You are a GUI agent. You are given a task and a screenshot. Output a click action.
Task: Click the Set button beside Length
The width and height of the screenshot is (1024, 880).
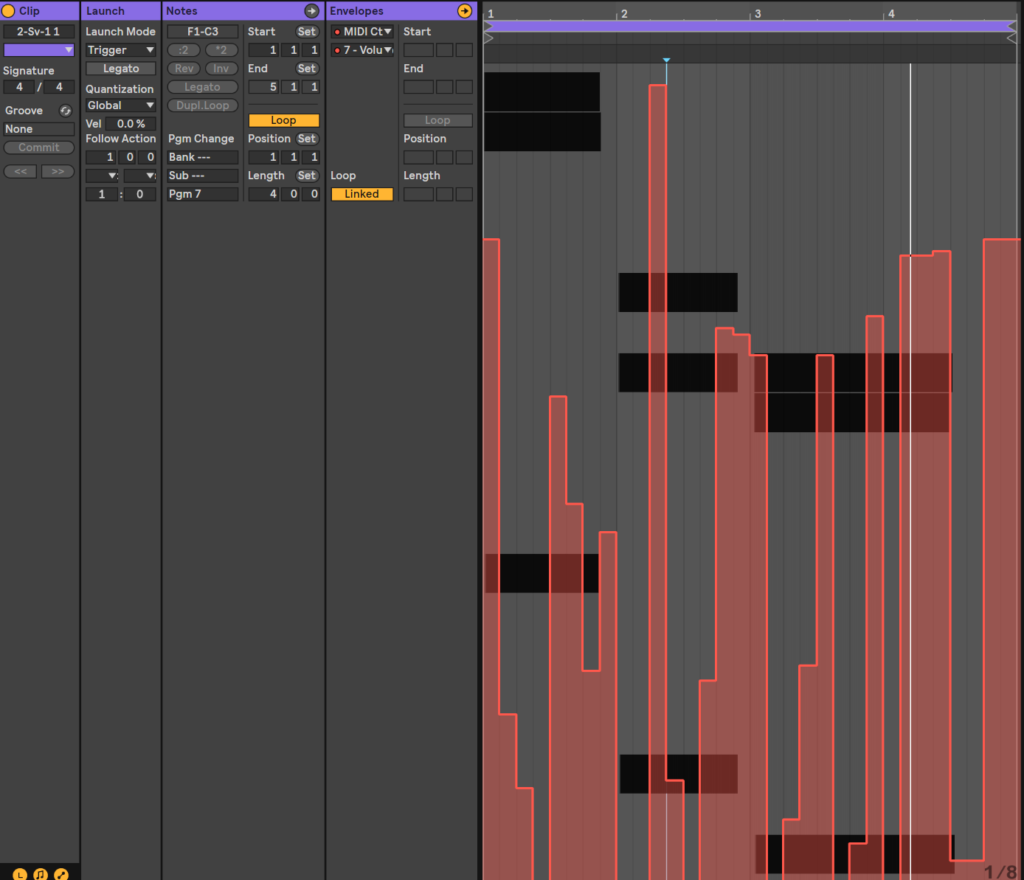coord(307,176)
